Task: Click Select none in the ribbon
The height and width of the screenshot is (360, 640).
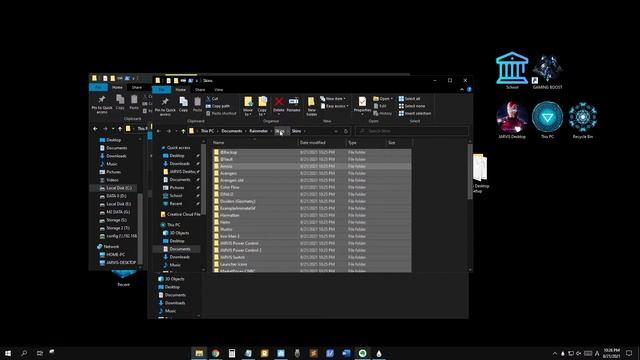Action: 411,106
